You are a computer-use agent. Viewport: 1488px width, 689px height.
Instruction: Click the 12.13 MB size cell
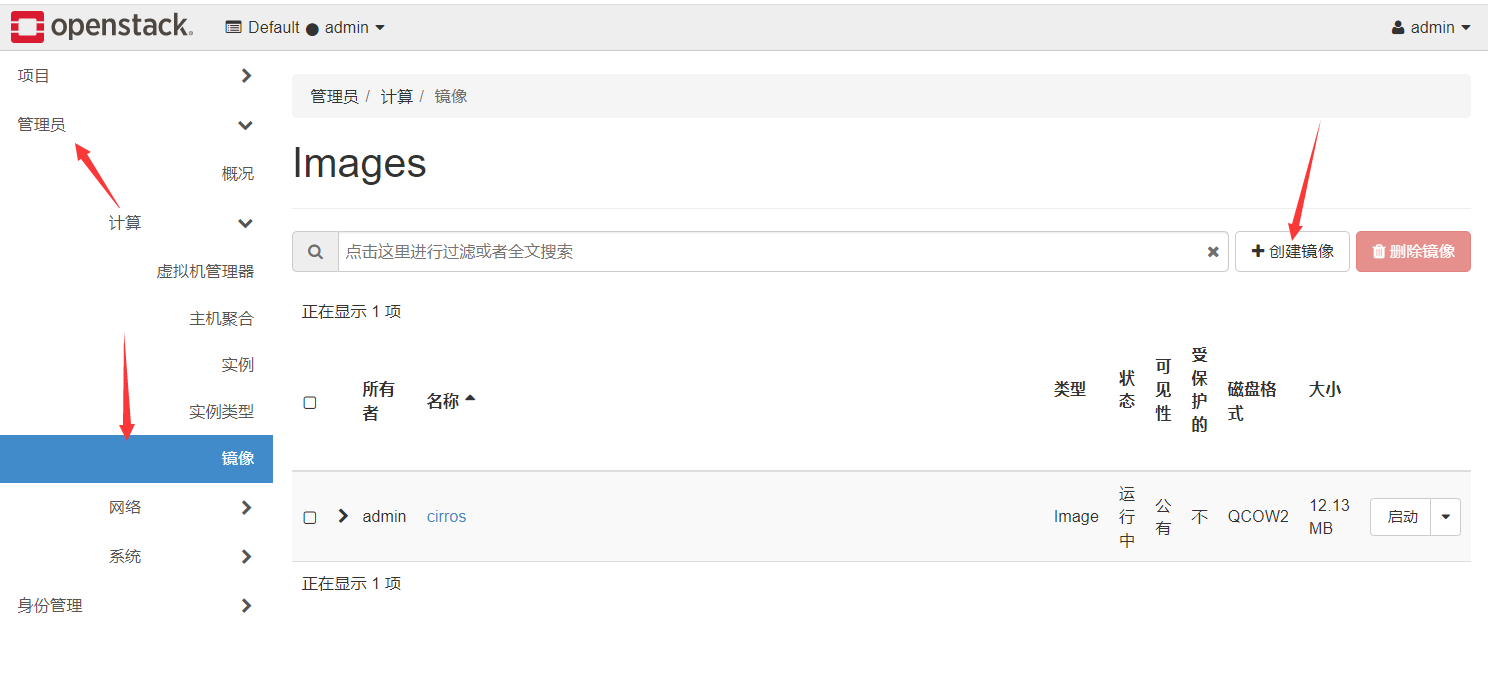(x=1330, y=517)
